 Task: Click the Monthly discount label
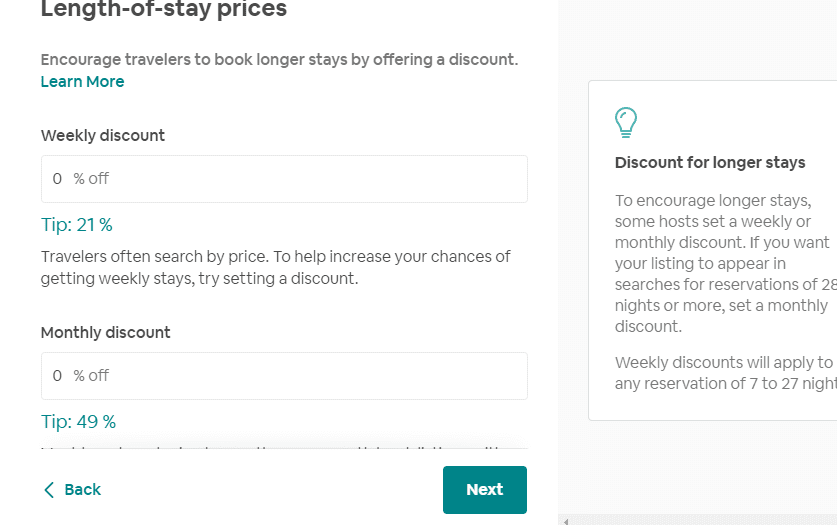coord(106,332)
